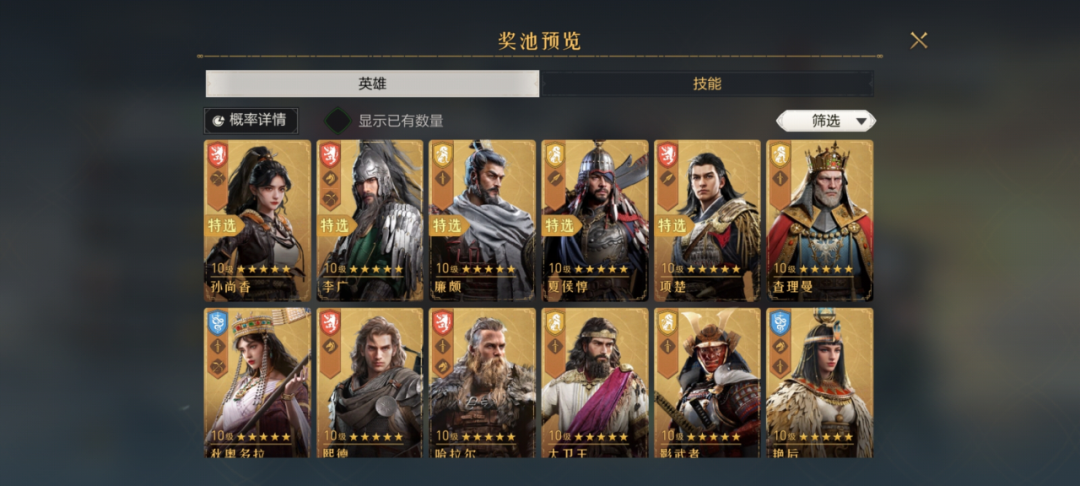Screen dimensions: 1080x486
Task: Open the 筛选 filter dropdown
Action: tap(826, 121)
